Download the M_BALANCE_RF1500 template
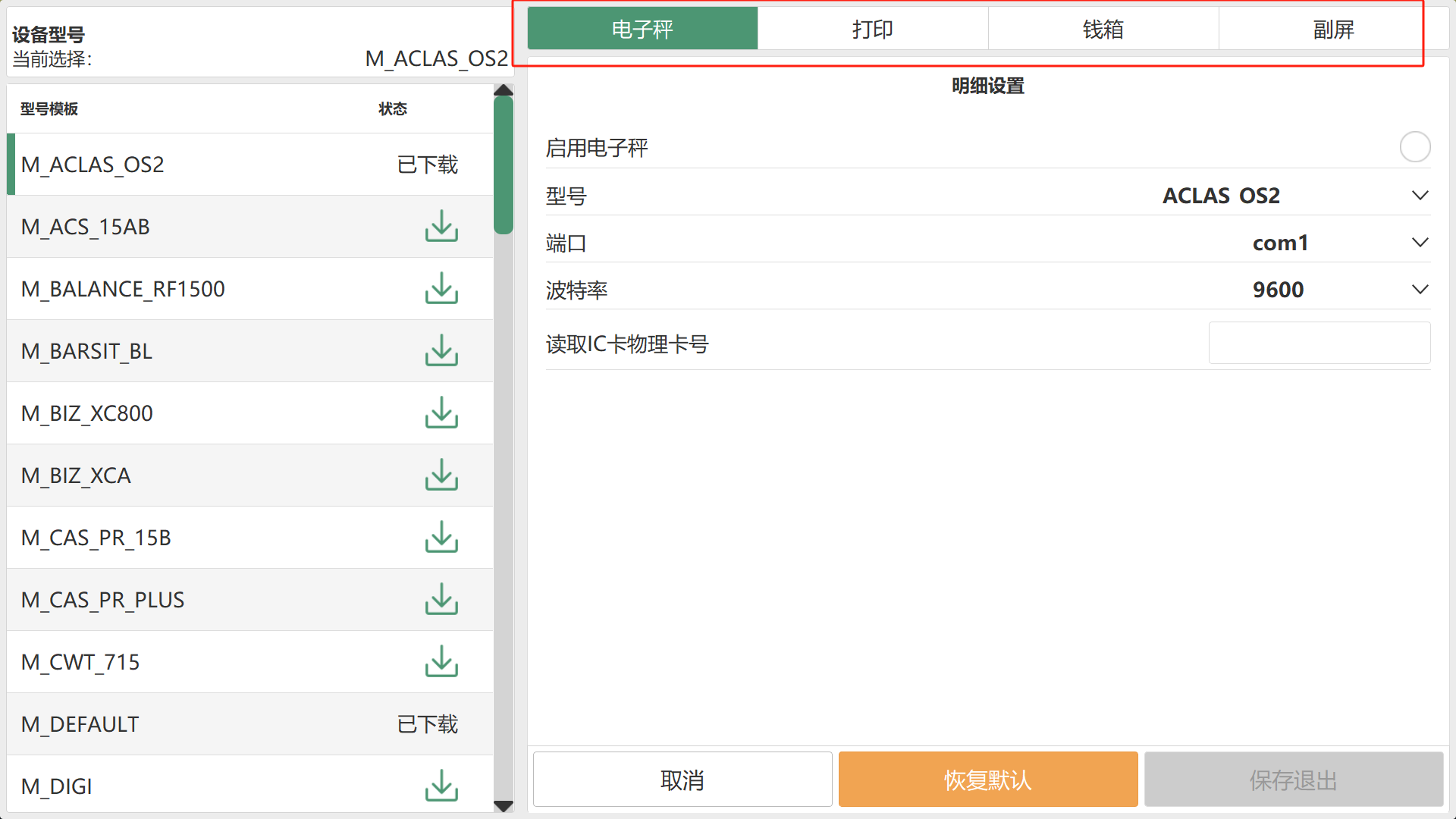Viewport: 1456px width, 819px height. tap(441, 289)
